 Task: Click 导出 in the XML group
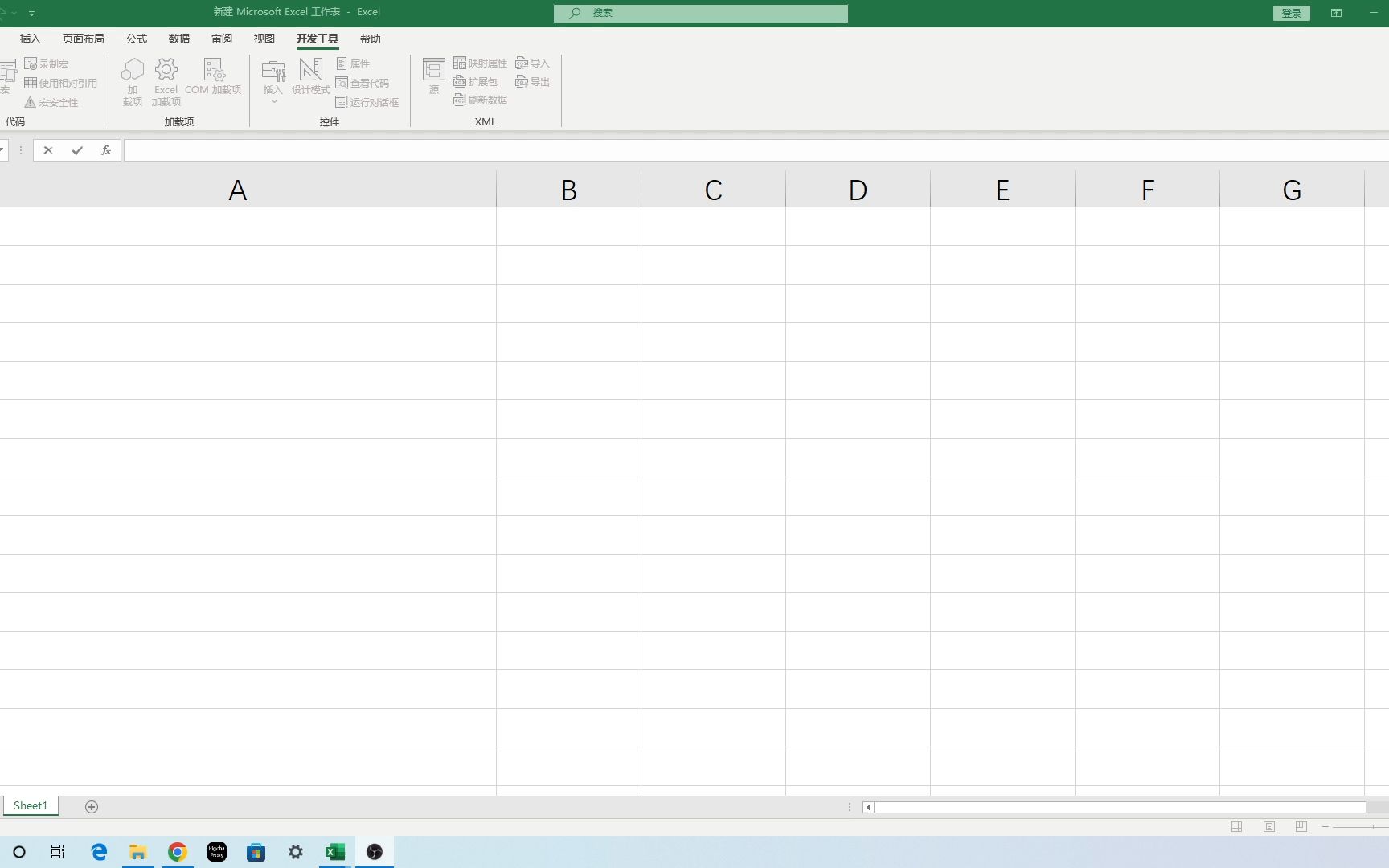coord(532,81)
